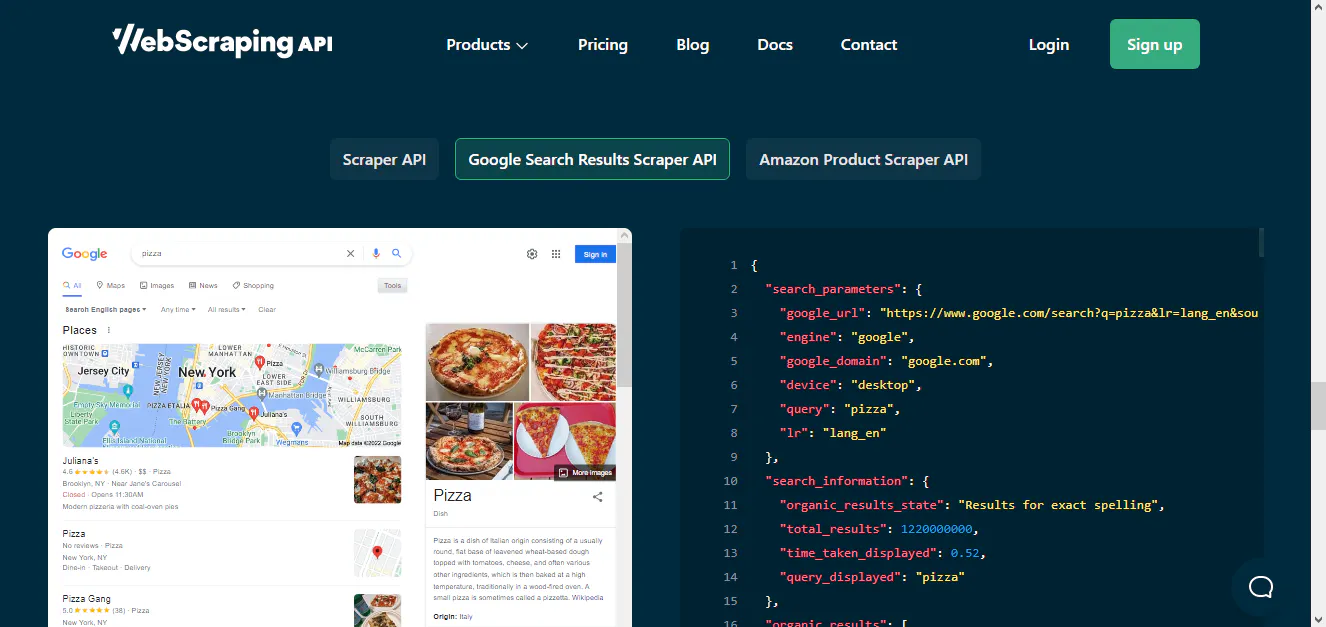Screen dimensions: 1326x627
Task: Open the Docs menu item
Action: pyautogui.click(x=775, y=44)
